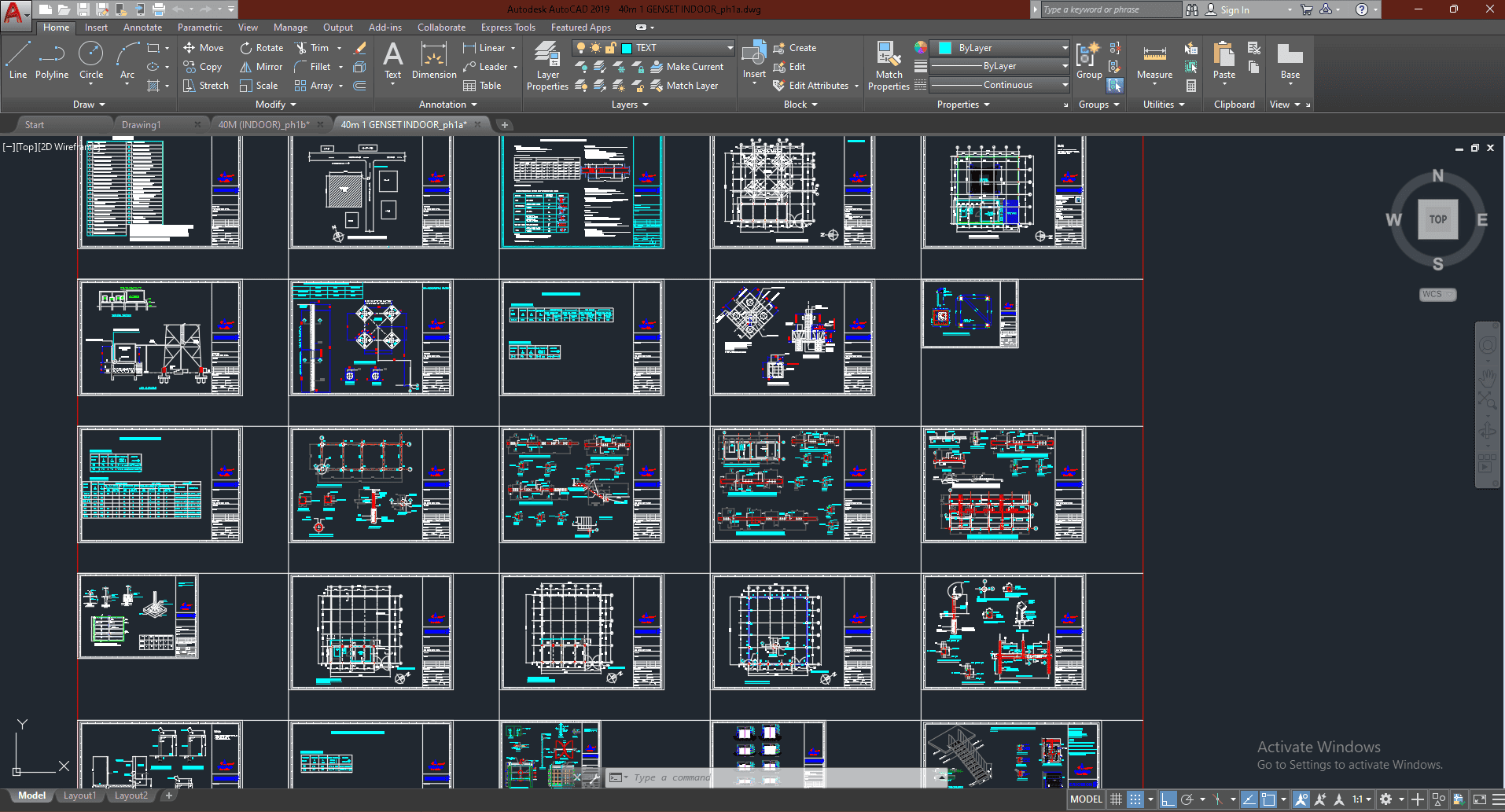Expand the Modify panel
The image size is (1505, 812).
pos(275,105)
